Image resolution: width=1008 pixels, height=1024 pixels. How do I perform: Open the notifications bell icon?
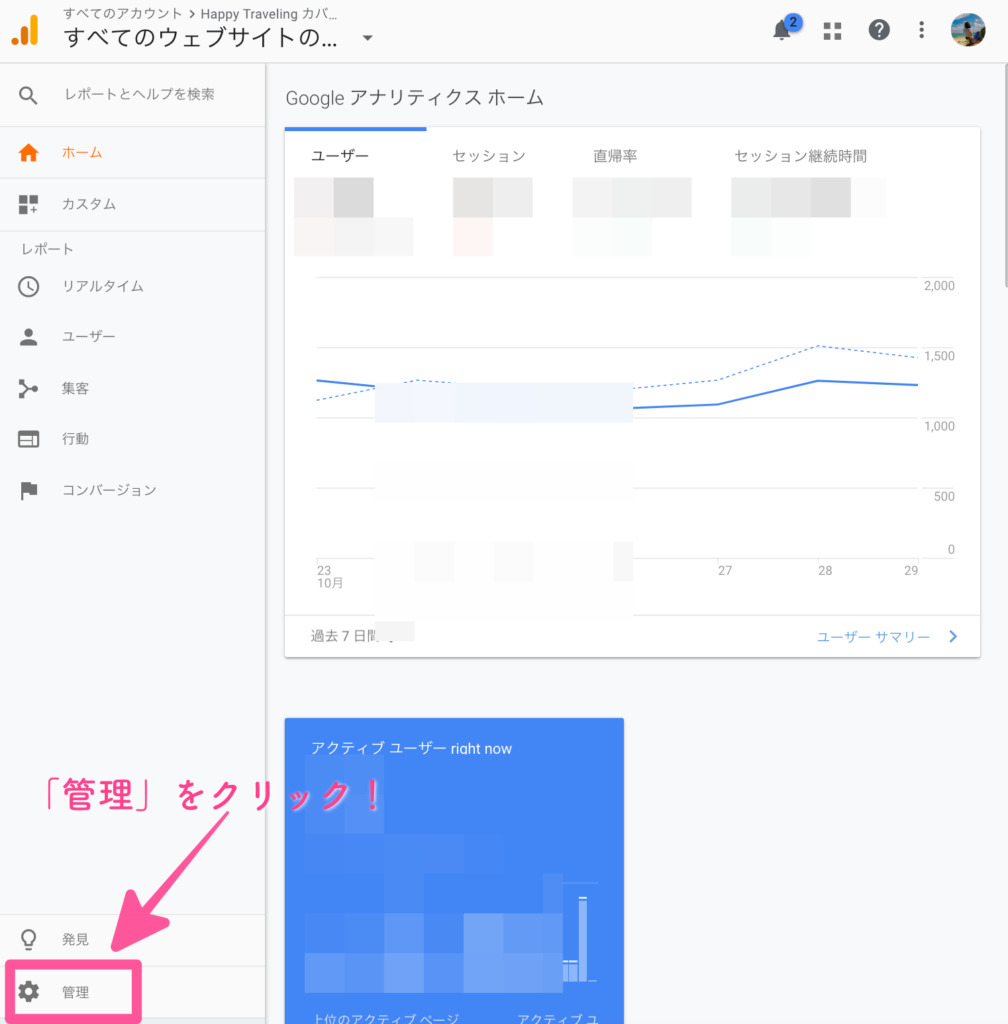pyautogui.click(x=782, y=30)
